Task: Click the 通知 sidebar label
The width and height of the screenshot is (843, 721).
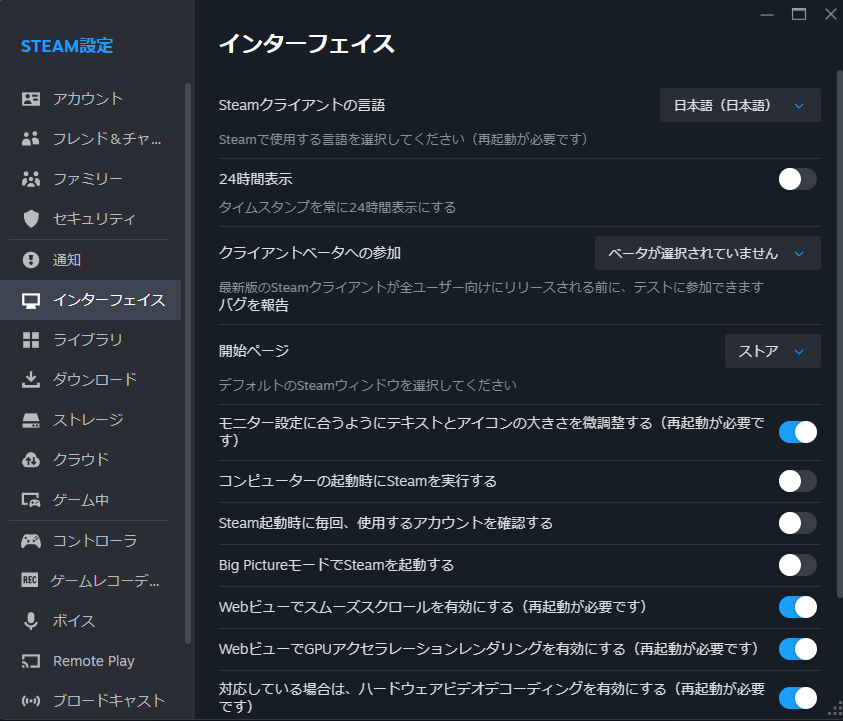Action: click(x=67, y=260)
